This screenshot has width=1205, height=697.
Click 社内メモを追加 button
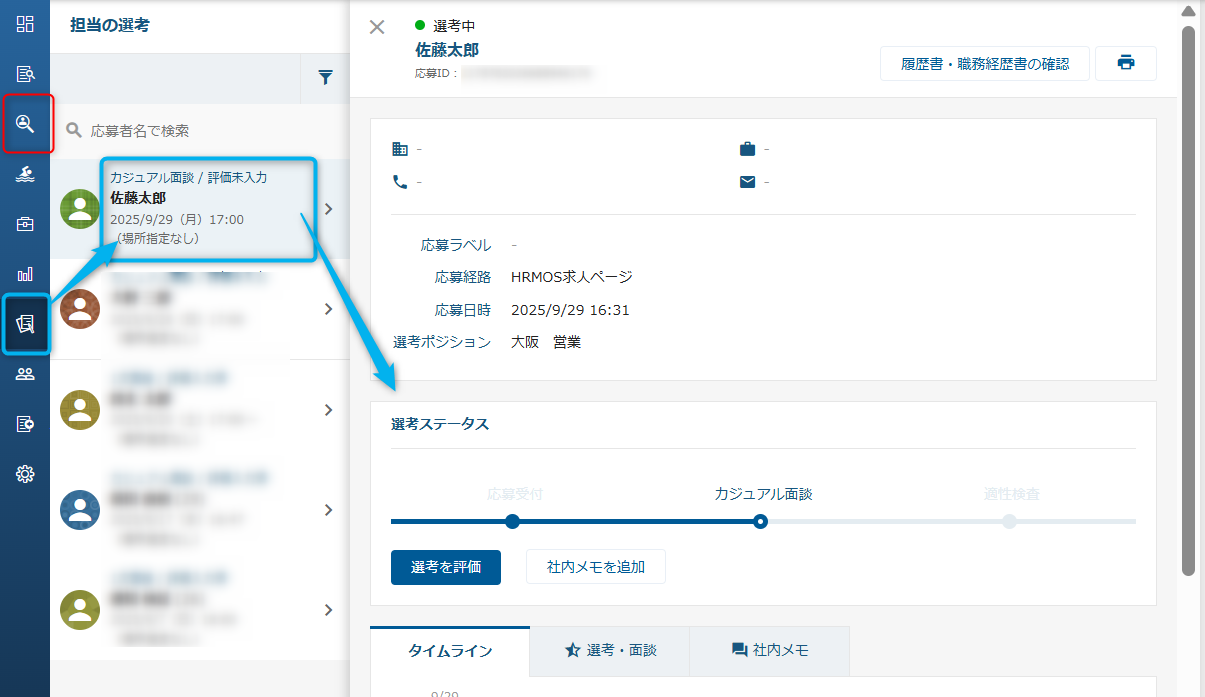596,566
